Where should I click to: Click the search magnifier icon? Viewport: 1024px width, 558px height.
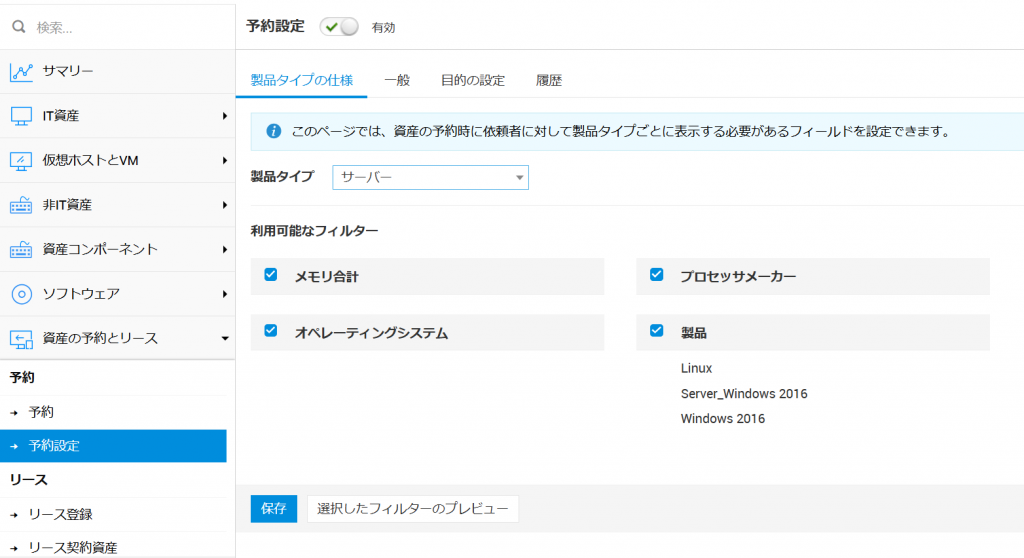click(18, 28)
